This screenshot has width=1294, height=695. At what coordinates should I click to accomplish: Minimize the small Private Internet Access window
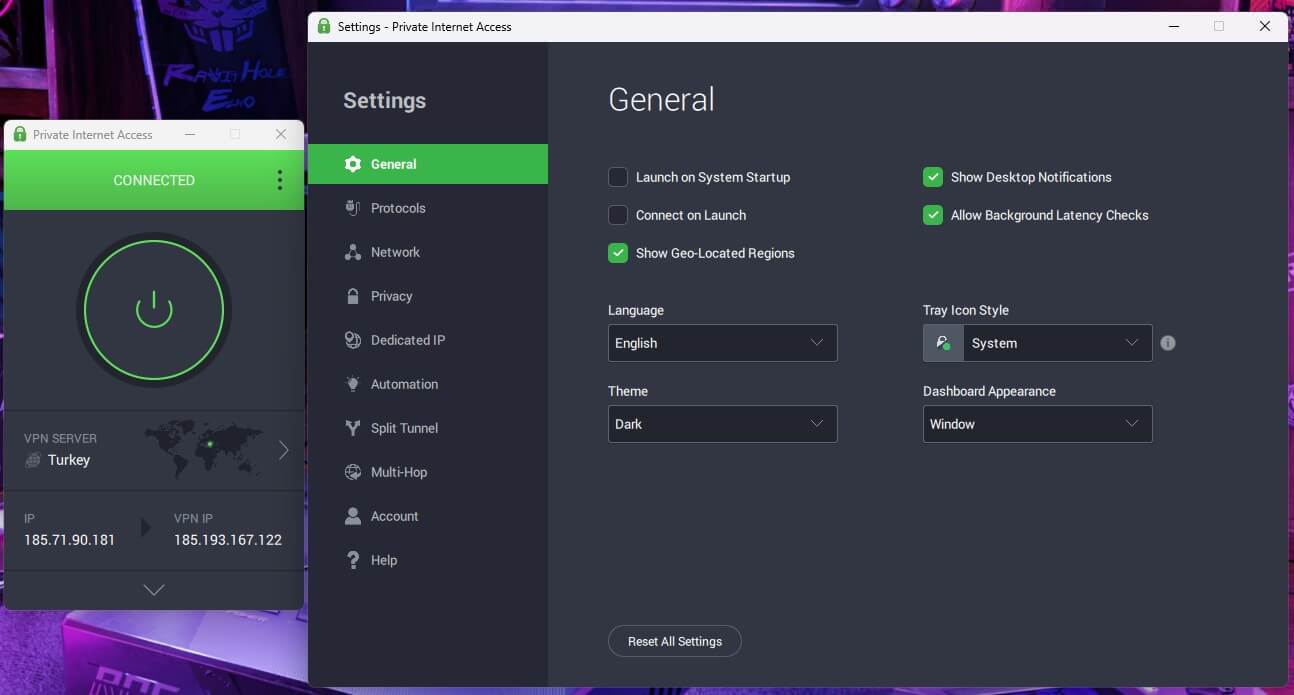tap(190, 134)
